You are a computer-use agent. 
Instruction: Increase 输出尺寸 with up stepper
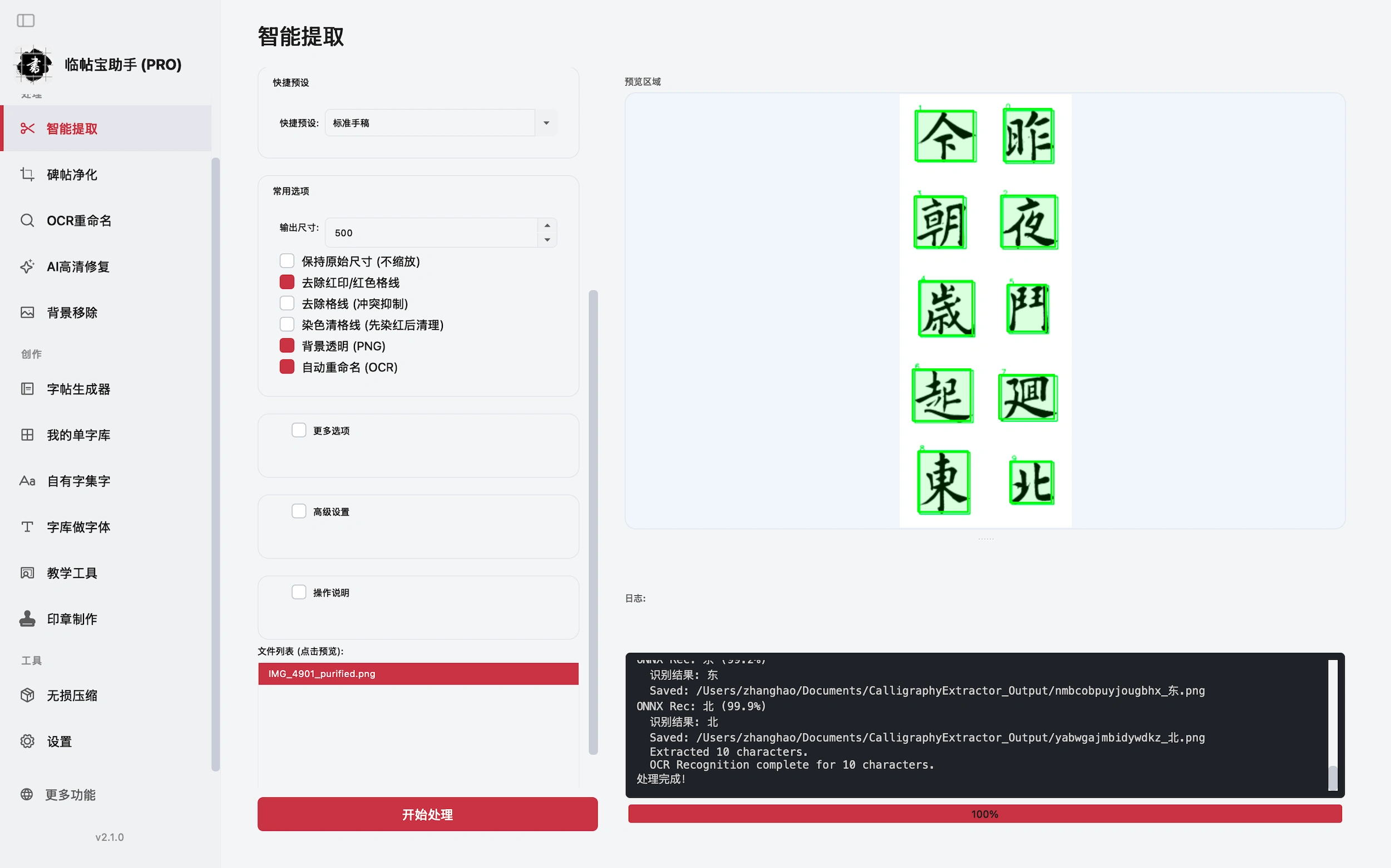tap(547, 225)
